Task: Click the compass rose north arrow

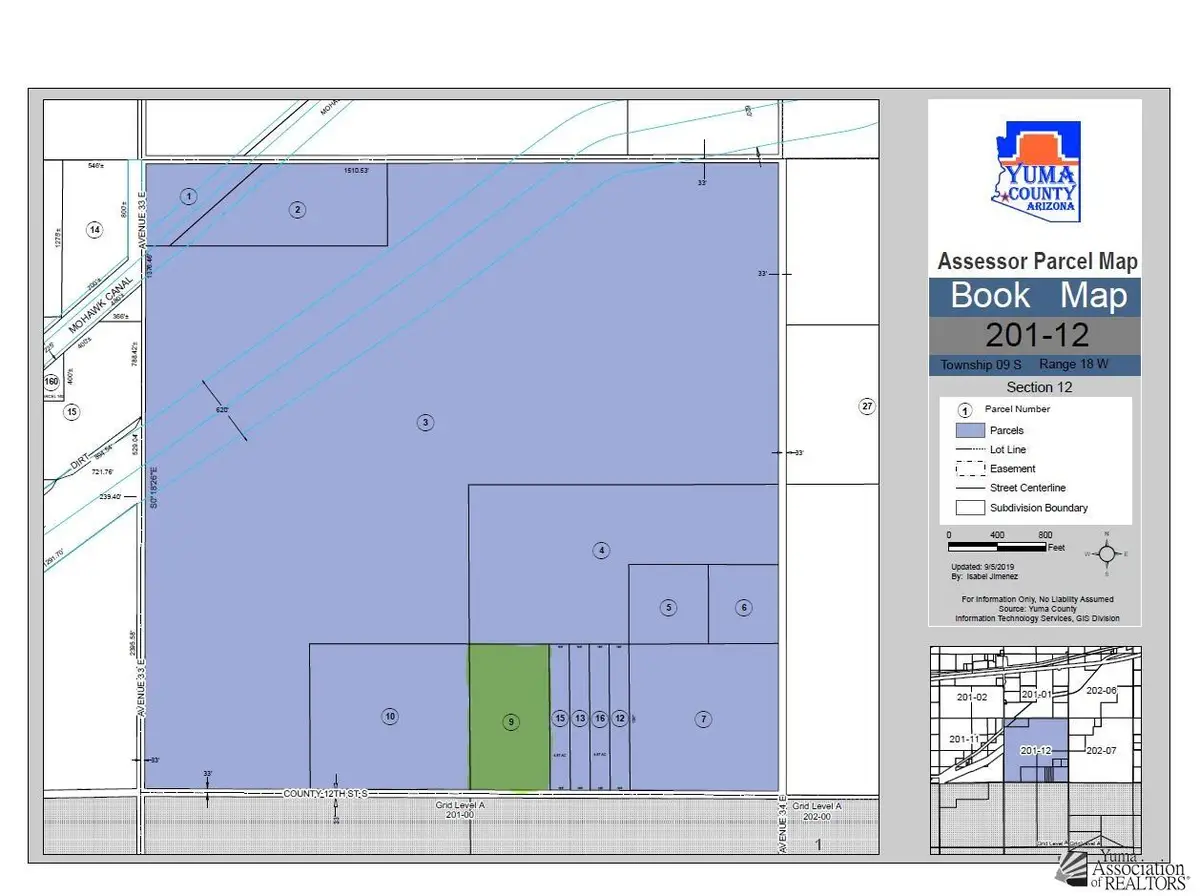Action: [1106, 553]
